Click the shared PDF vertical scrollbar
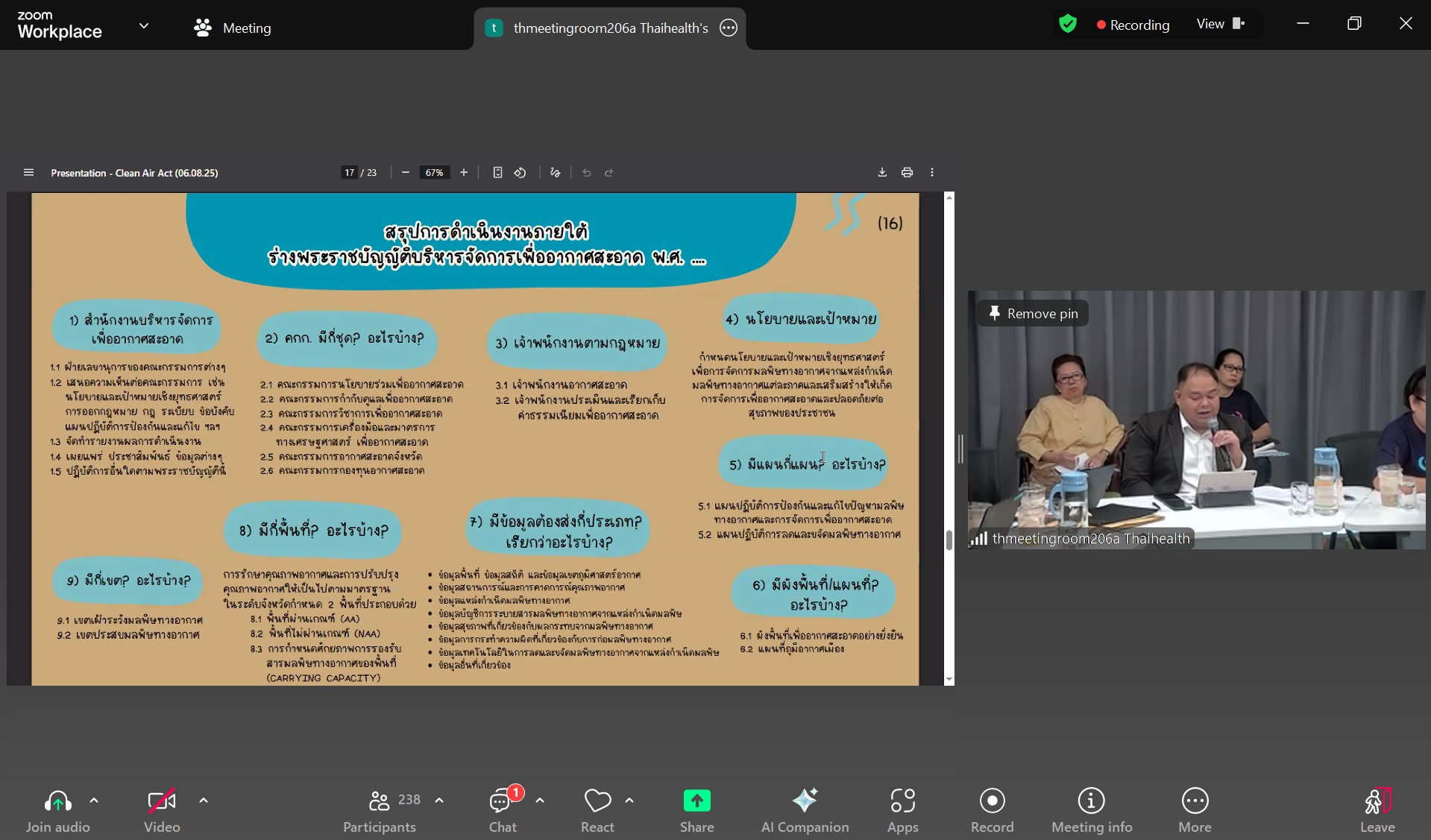The width and height of the screenshot is (1431, 840). tap(949, 540)
